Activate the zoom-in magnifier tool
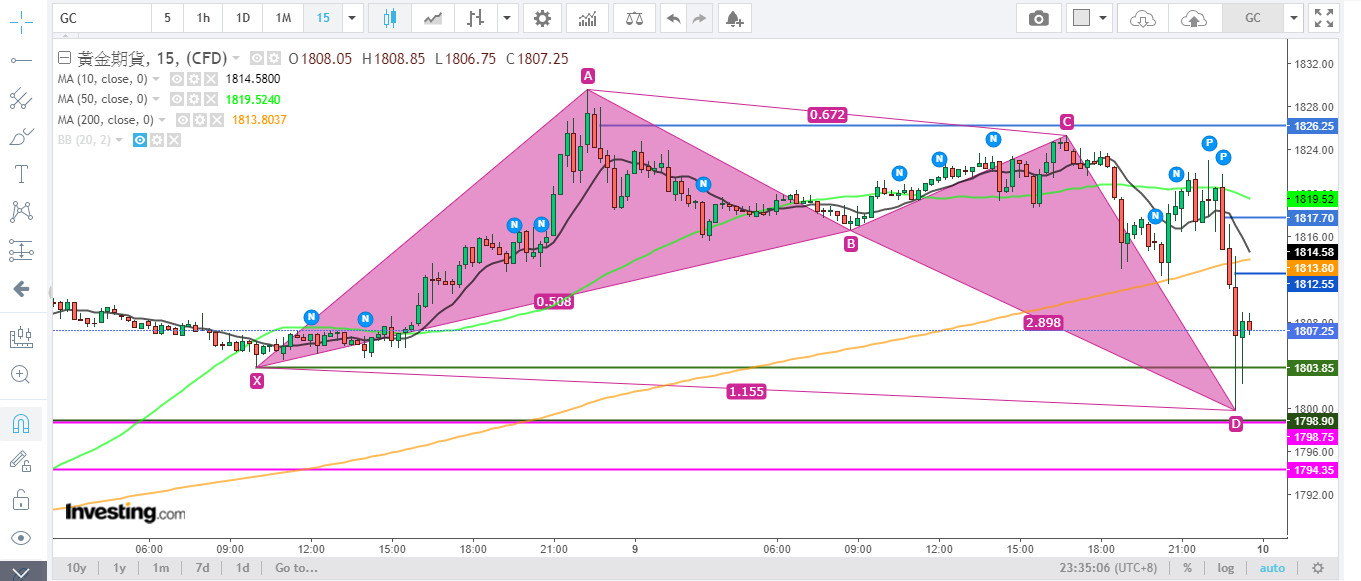Screen dimensions: 1361x581 point(20,375)
